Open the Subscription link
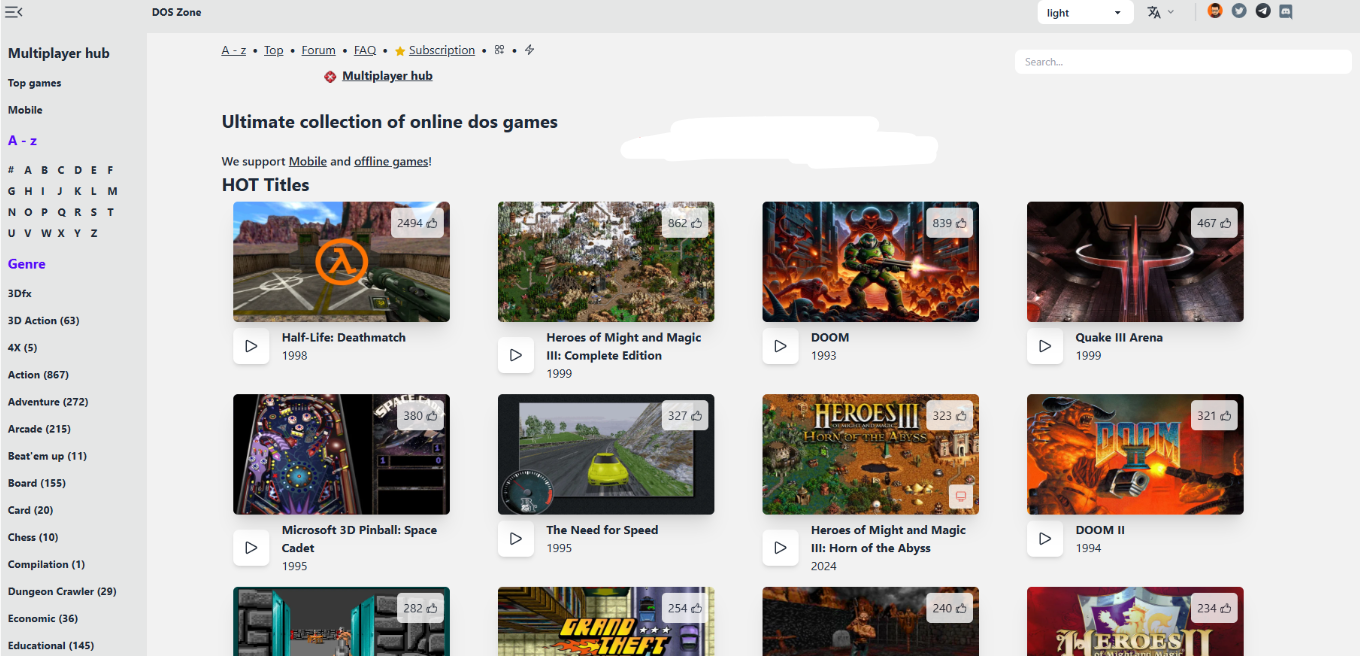 [x=441, y=50]
